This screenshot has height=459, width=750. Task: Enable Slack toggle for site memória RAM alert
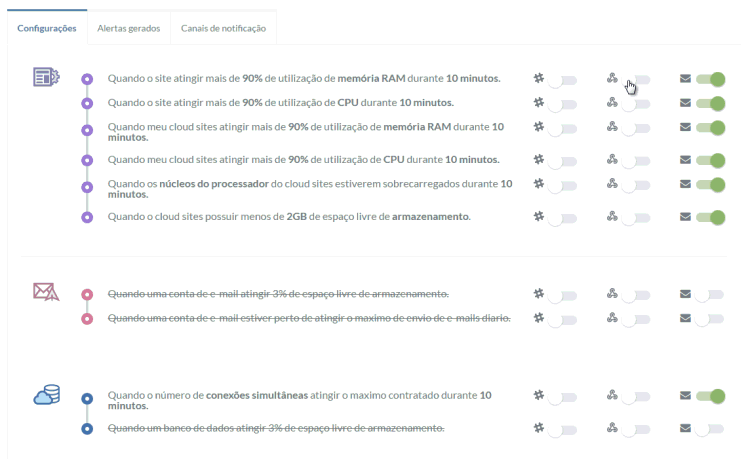(562, 80)
